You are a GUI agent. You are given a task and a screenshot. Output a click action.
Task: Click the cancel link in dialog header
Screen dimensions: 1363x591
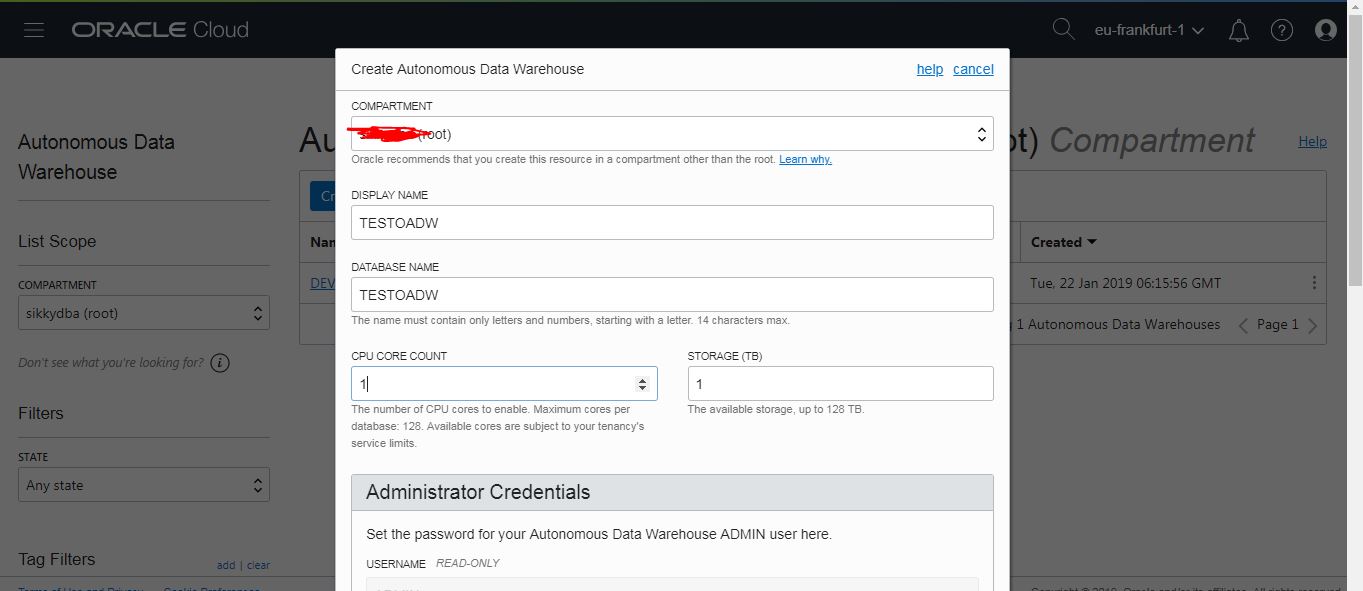973,69
